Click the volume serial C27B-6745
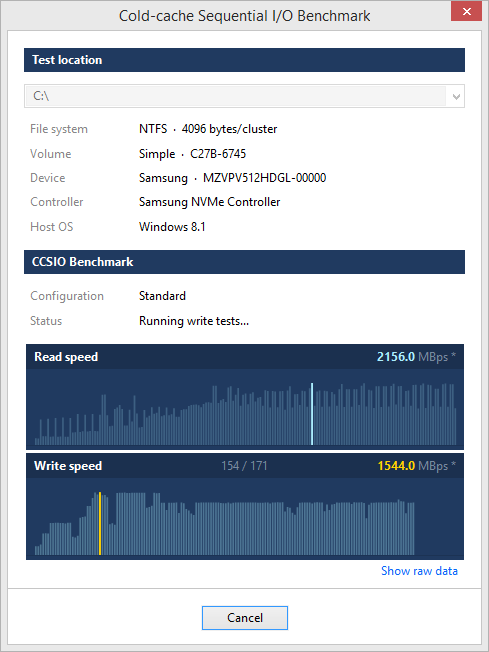 [218, 154]
